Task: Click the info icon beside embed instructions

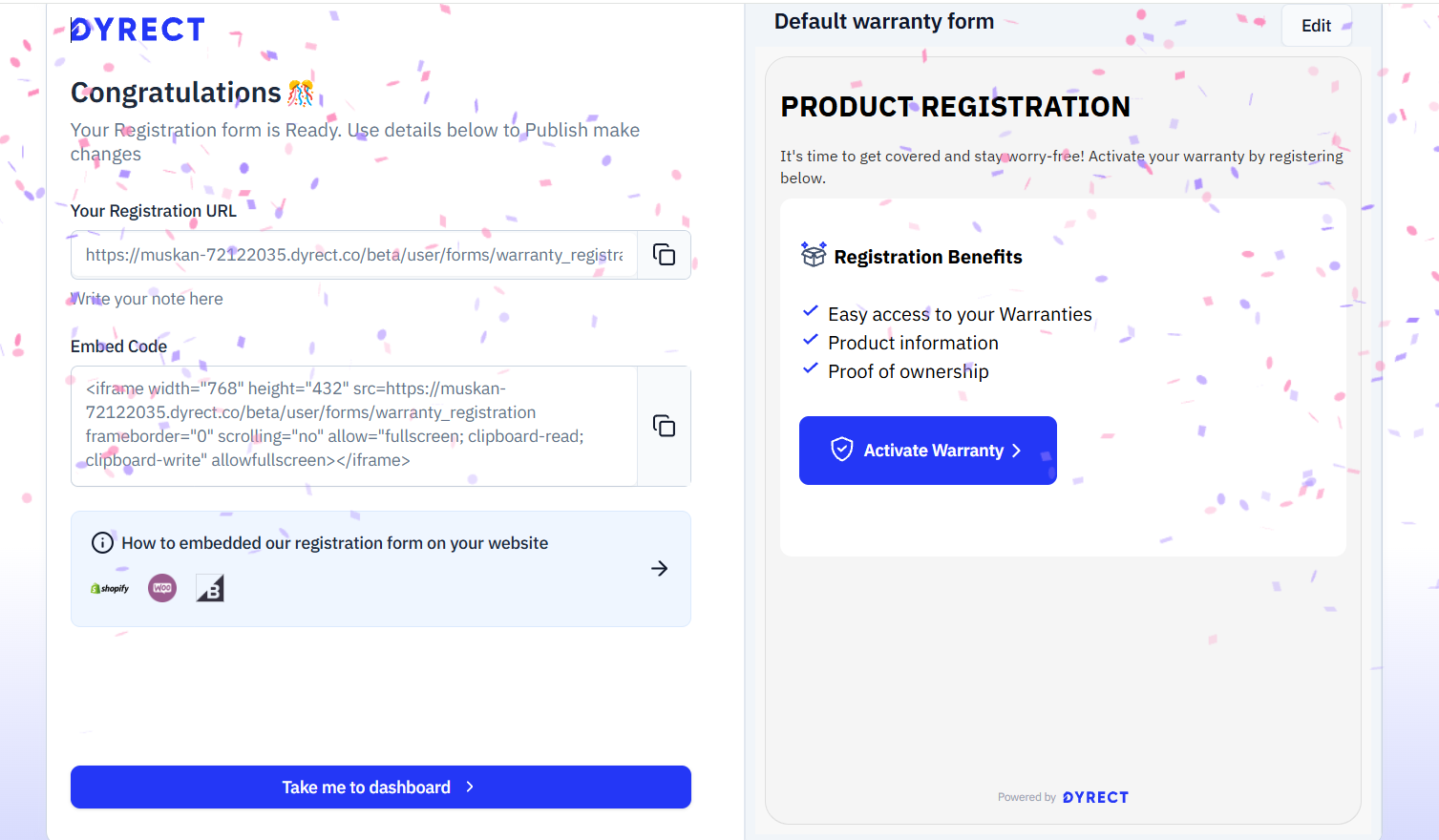Action: (102, 543)
